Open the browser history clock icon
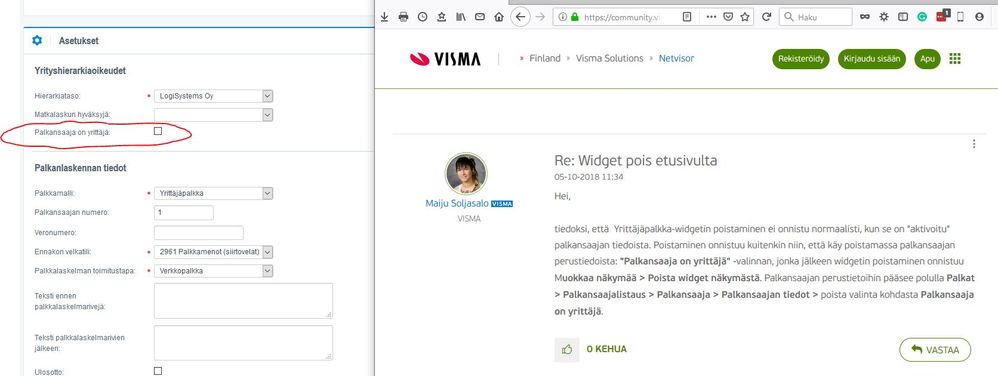The width and height of the screenshot is (998, 376). pos(423,17)
